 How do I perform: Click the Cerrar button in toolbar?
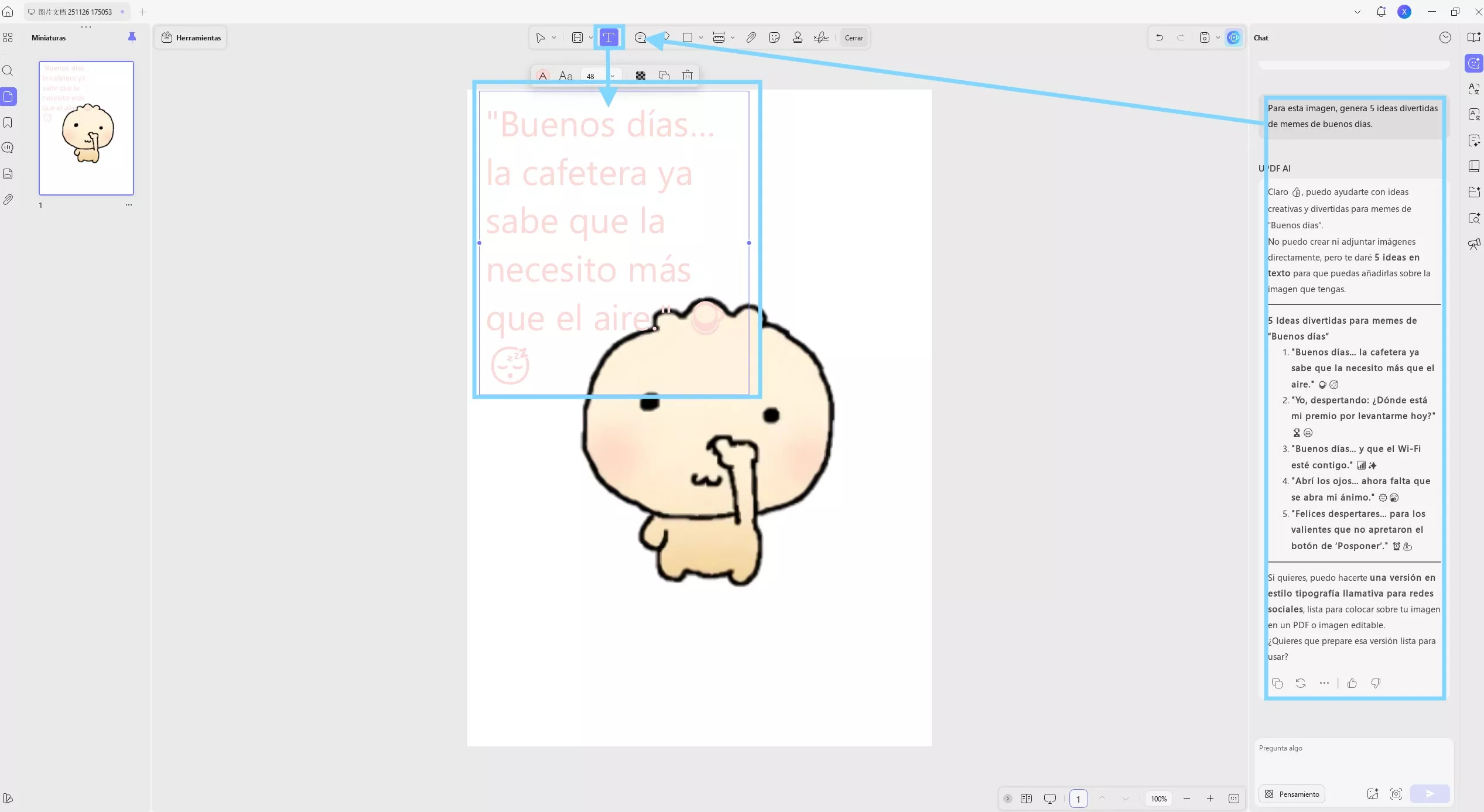853,37
